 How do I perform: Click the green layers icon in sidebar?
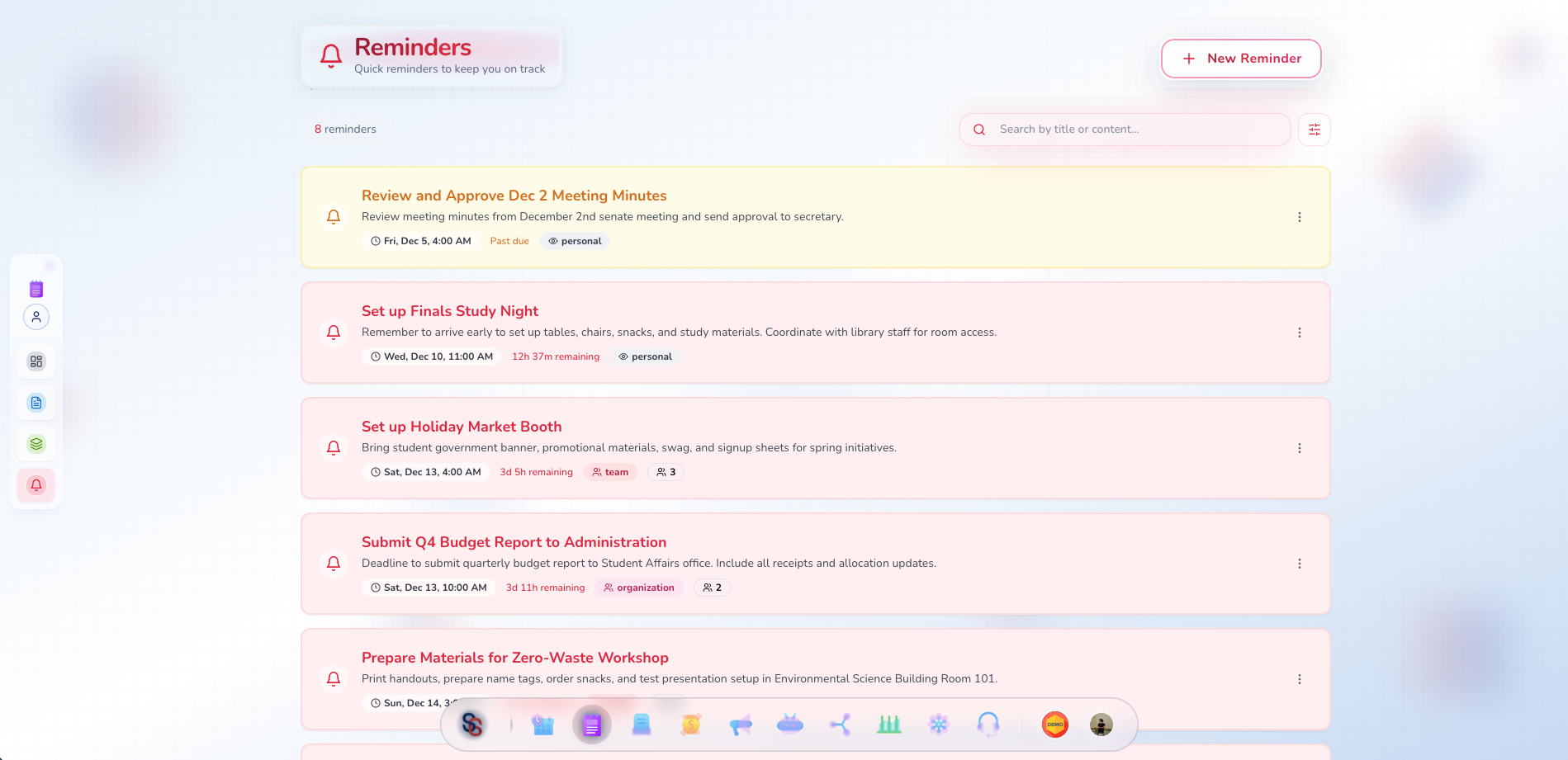point(36,444)
